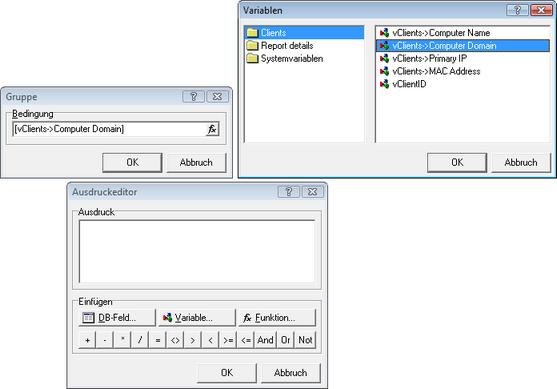Close the Variablen window
Image resolution: width=557 pixels, height=389 pixels.
(x=541, y=10)
